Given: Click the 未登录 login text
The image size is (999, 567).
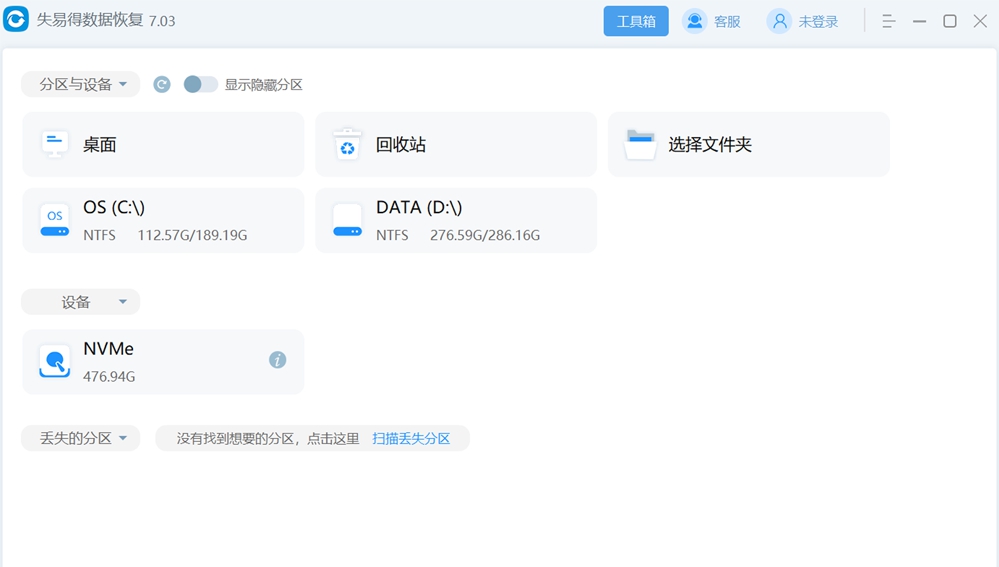Looking at the screenshot, I should pos(818,22).
